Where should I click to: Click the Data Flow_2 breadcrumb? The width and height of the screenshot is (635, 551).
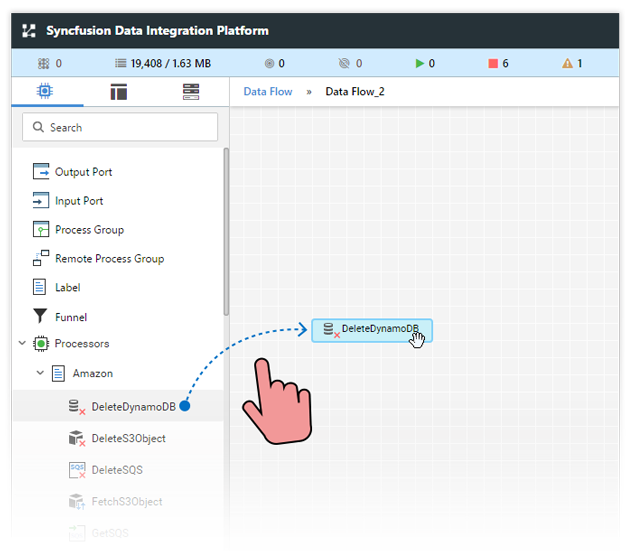coord(355,91)
